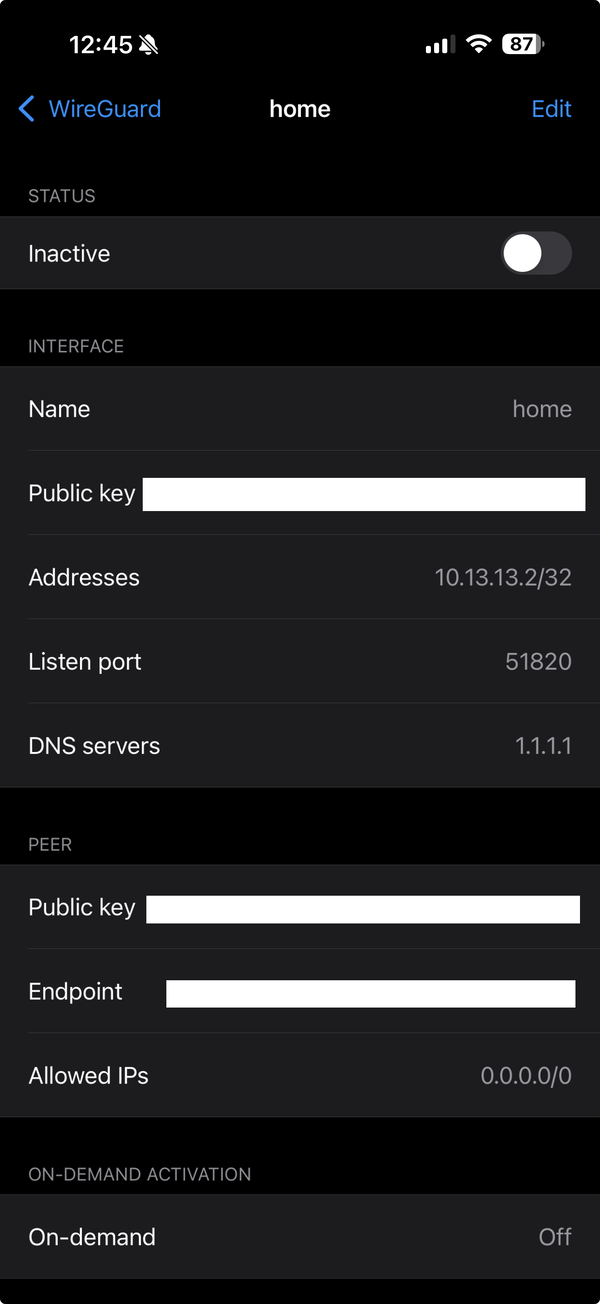Open Edit mode for the home tunnel
600x1304 pixels.
[551, 109]
